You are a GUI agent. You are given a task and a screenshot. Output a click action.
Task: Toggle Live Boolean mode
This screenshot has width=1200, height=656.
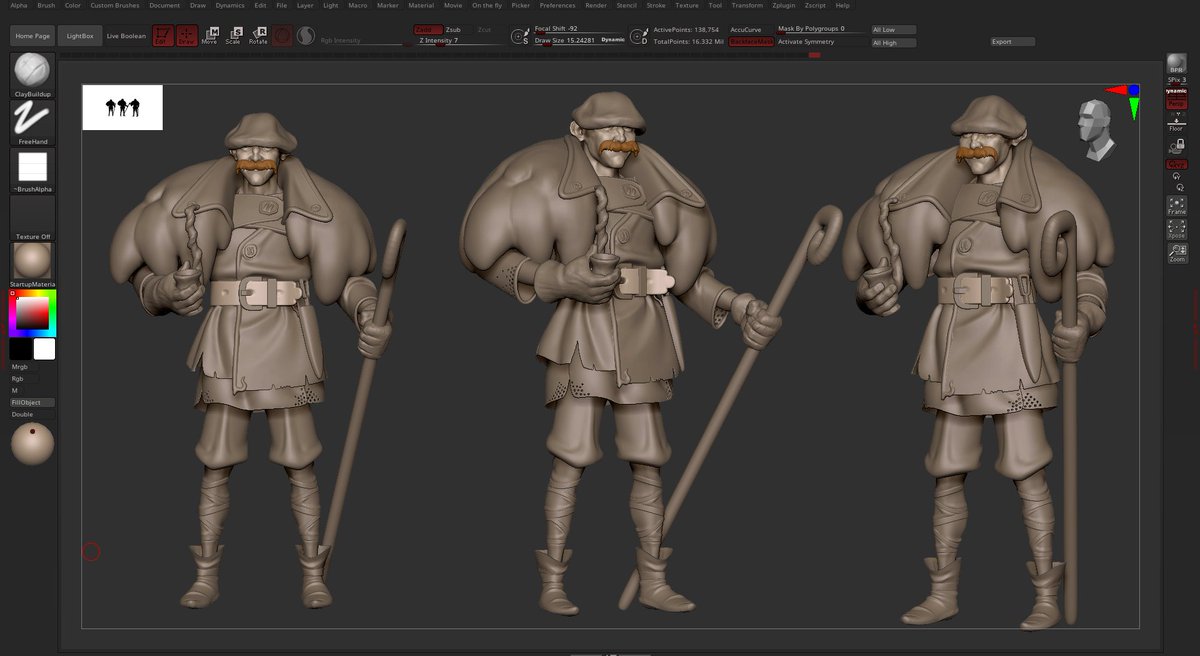126,36
